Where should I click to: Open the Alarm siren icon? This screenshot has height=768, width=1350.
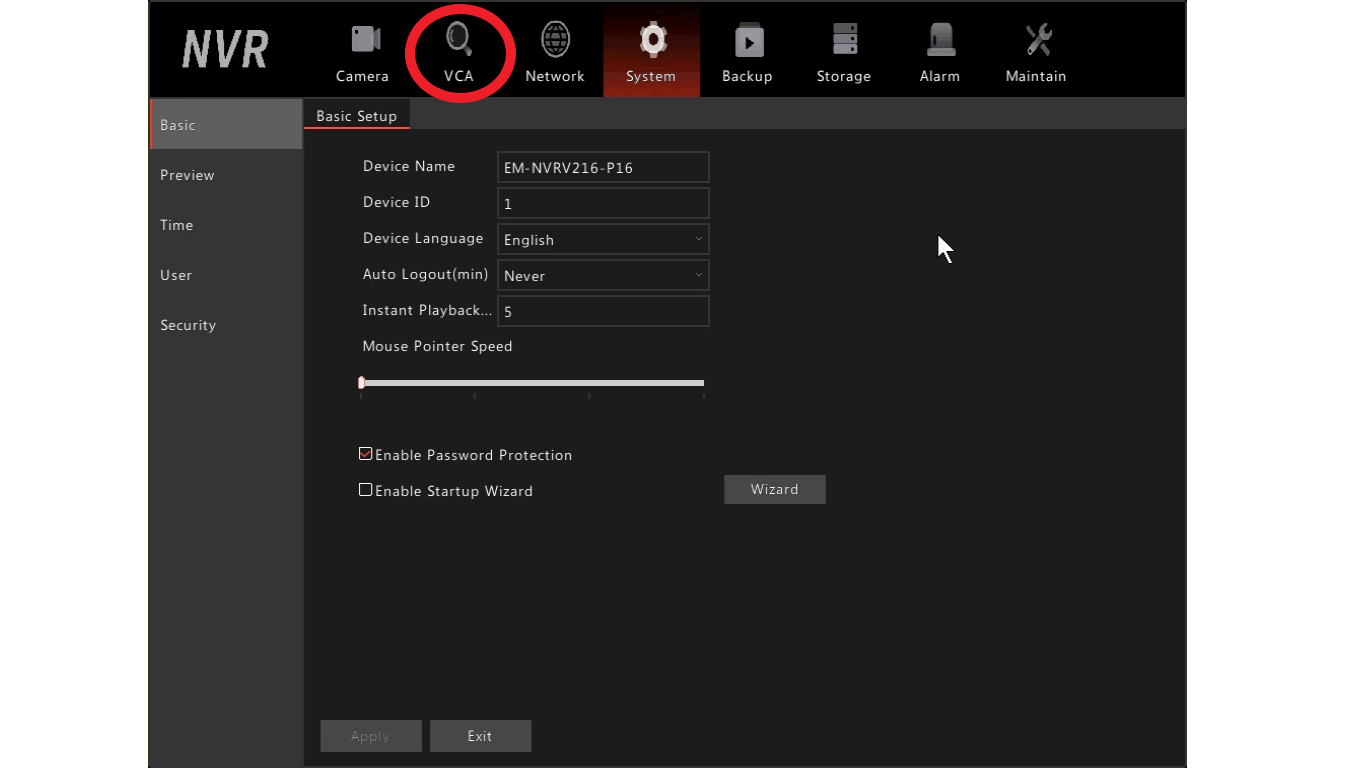coord(940,41)
